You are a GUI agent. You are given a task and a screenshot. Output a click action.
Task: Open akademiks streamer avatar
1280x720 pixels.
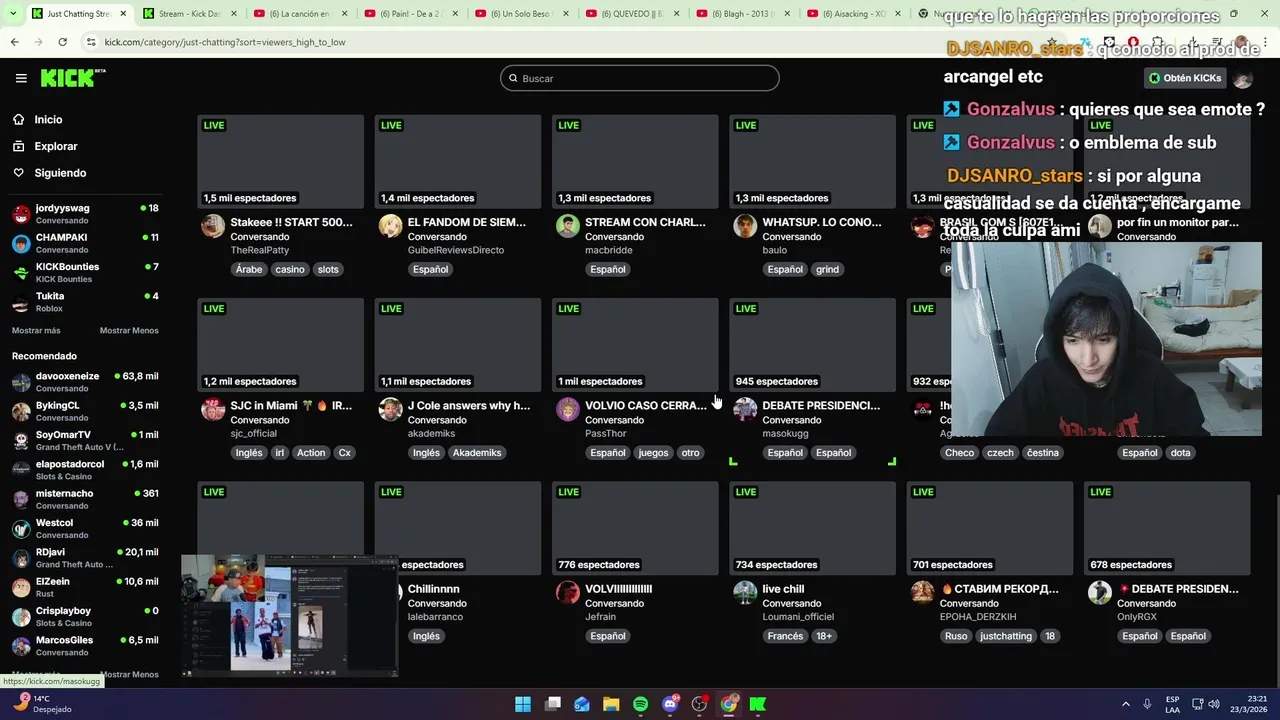(x=390, y=409)
